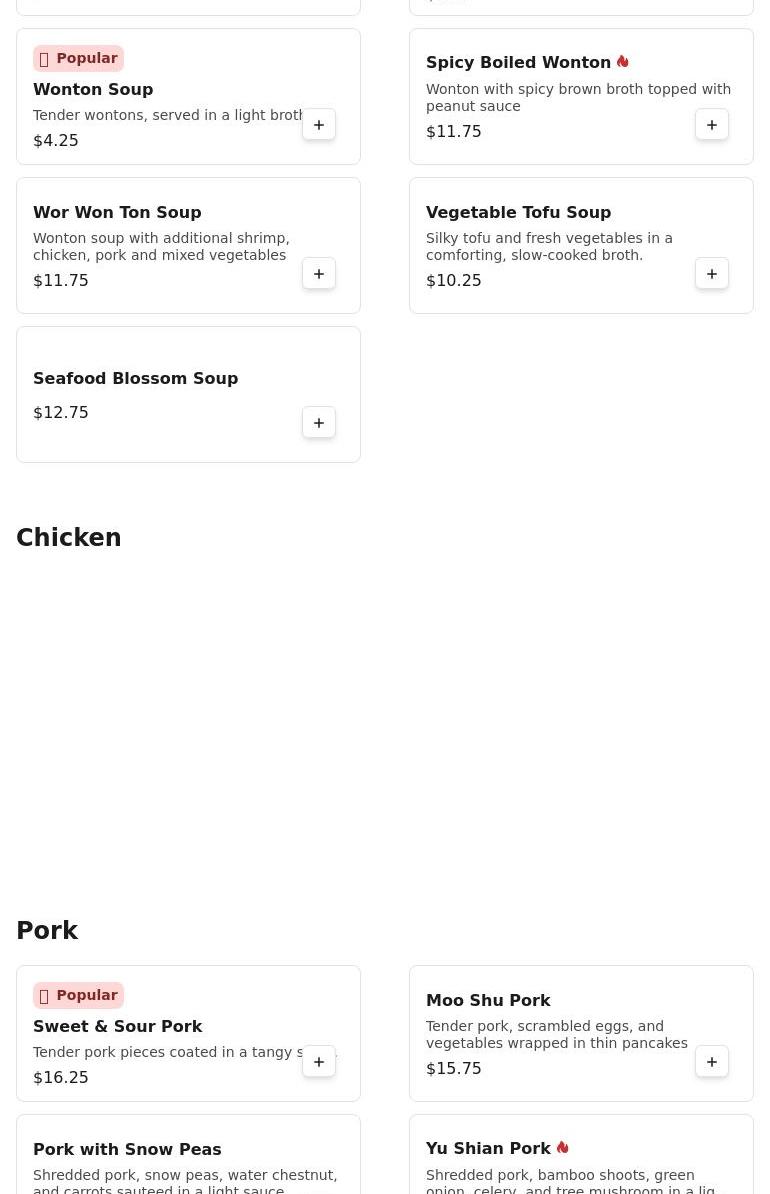Open Spicy Boiled Wonton item details

(x=518, y=62)
